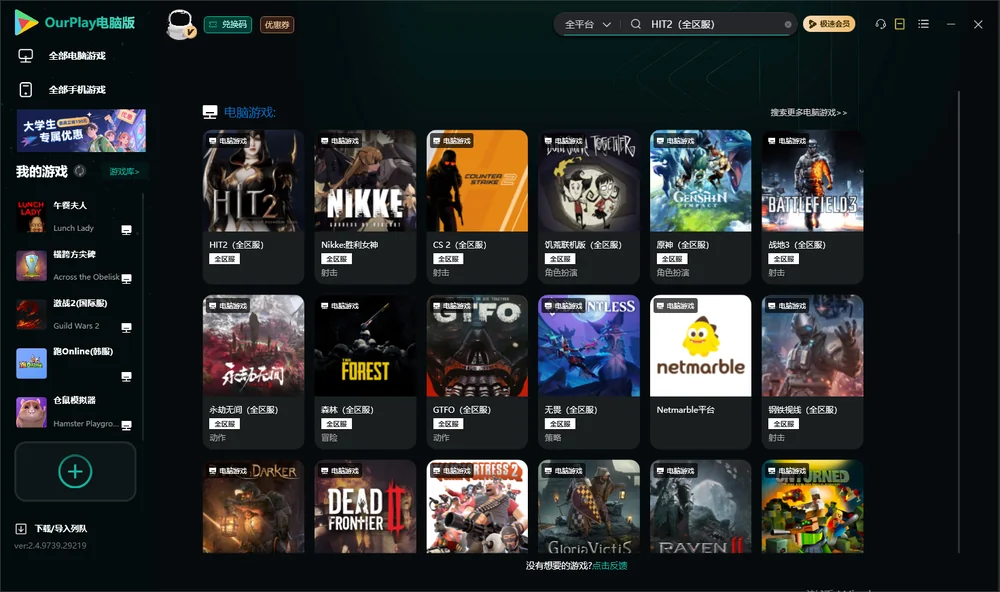Open 仓鼠模拟器 Hamster Playground entry
The width and height of the screenshot is (1000, 592).
pos(74,411)
